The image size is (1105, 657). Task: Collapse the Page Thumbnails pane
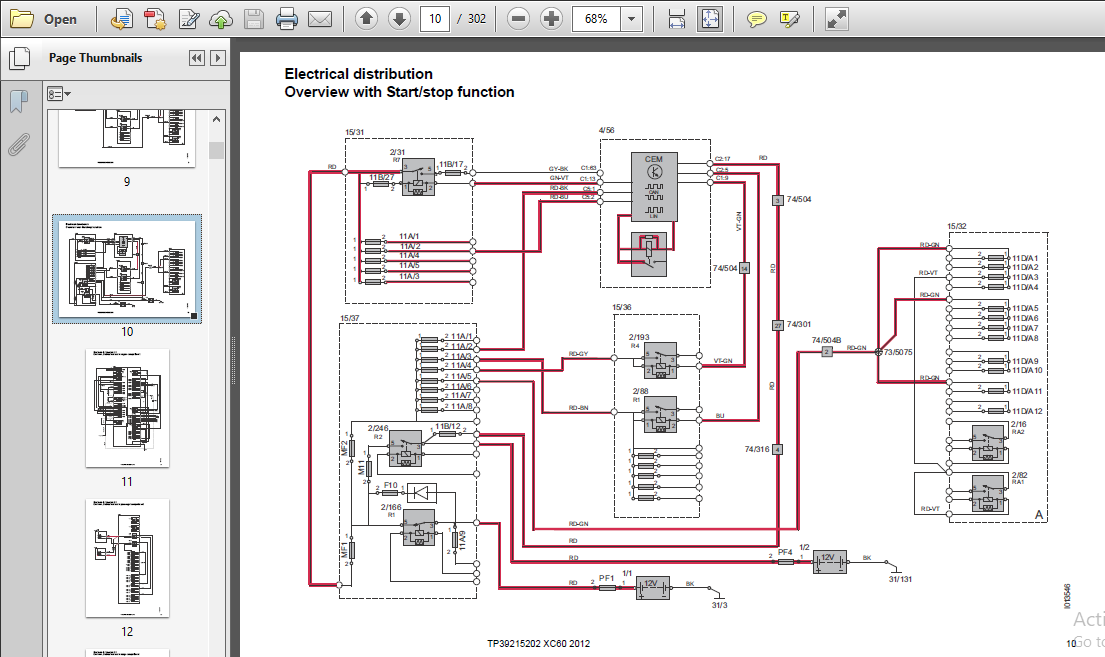pyautogui.click(x=197, y=58)
